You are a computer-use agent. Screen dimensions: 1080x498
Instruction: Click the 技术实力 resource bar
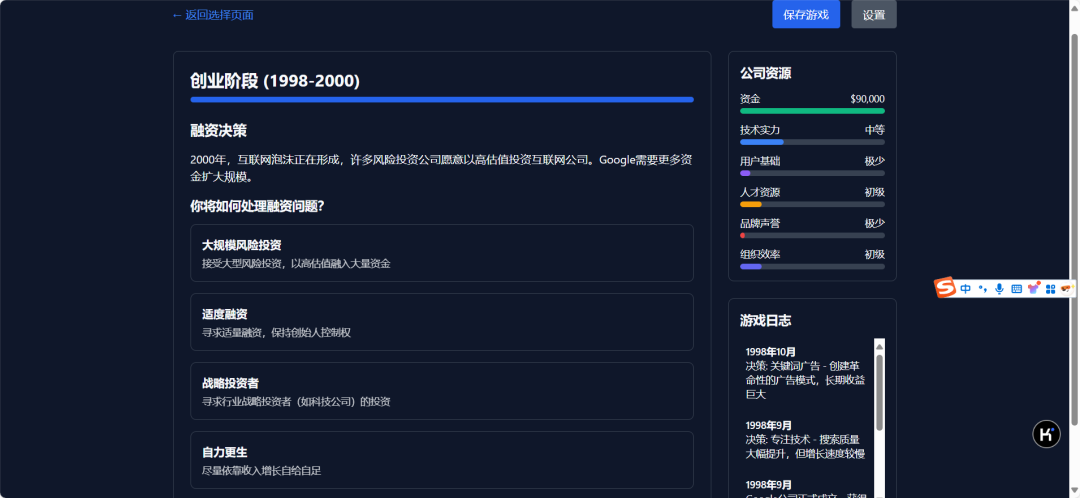812,142
